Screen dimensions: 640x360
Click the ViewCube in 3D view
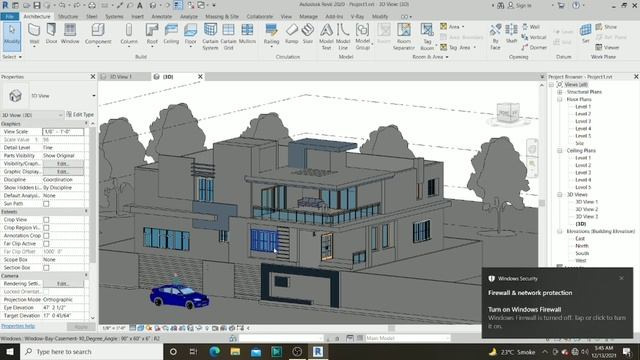(x=508, y=113)
